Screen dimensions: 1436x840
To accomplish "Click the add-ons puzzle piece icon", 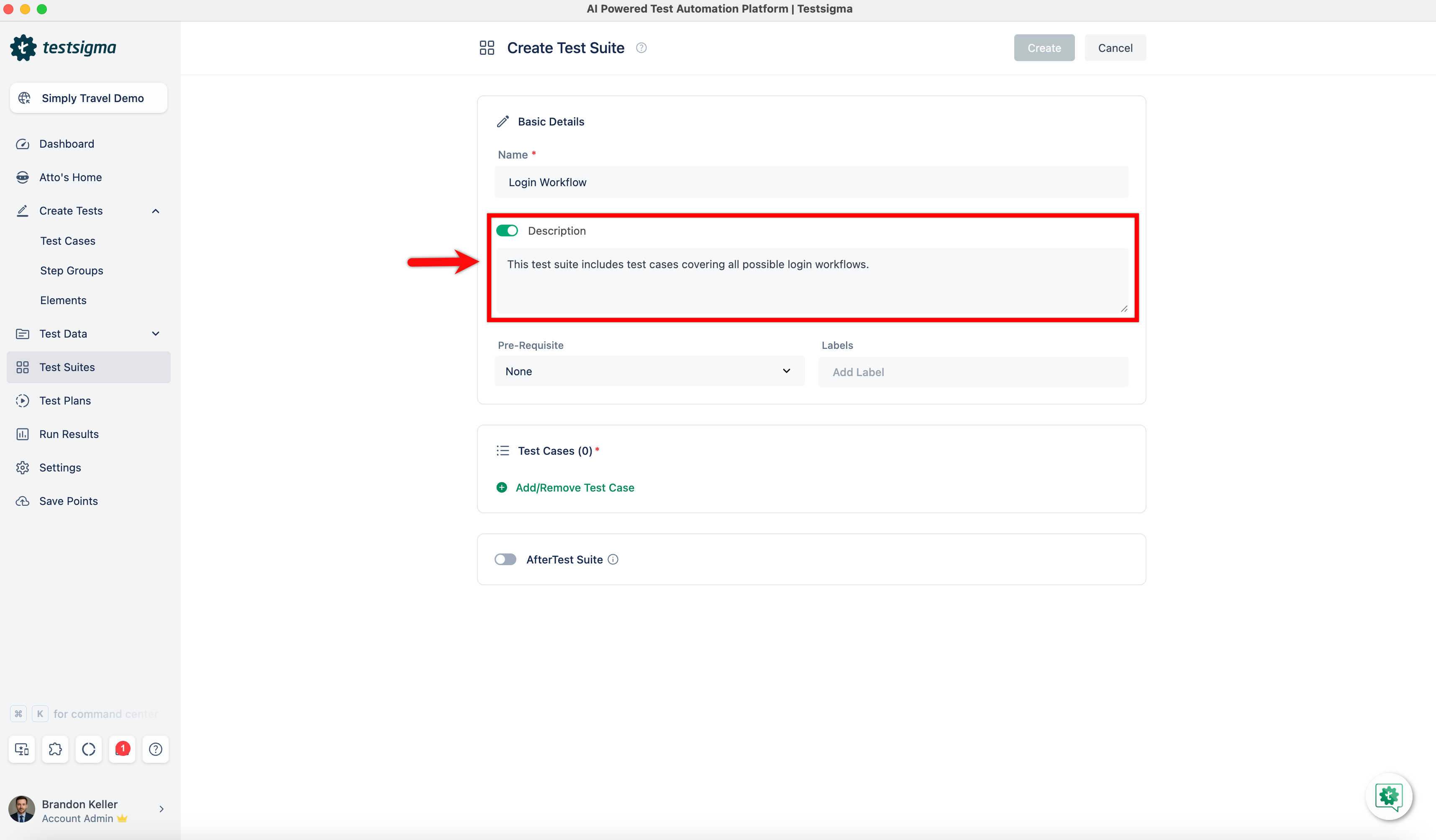I will (55, 749).
